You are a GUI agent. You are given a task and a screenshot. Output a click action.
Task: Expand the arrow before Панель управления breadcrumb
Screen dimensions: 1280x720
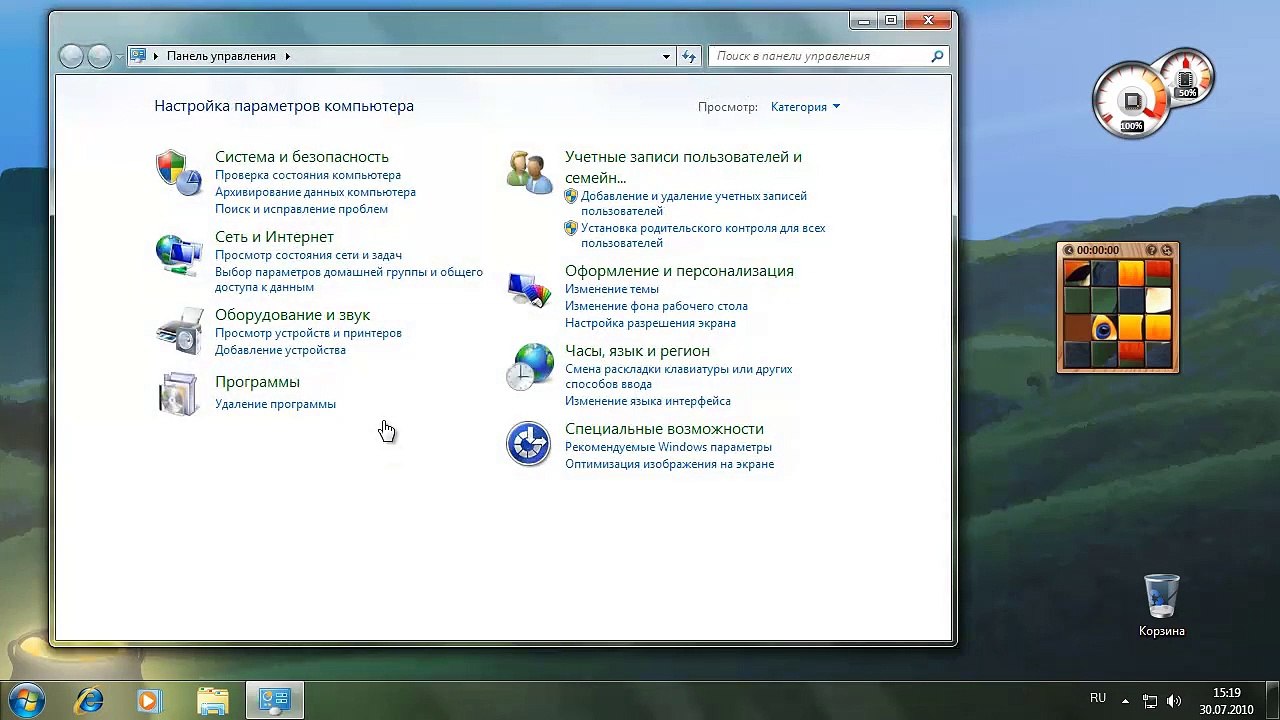click(156, 56)
